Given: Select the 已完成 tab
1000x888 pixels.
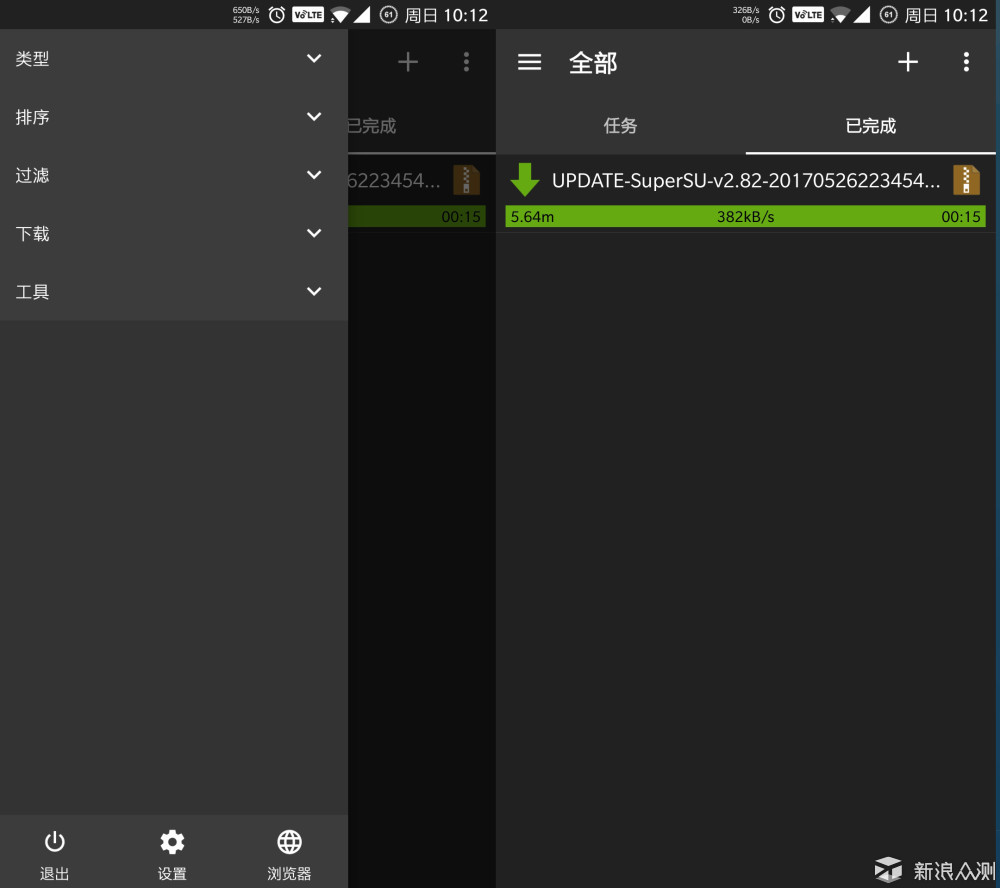Looking at the screenshot, I should (x=871, y=126).
